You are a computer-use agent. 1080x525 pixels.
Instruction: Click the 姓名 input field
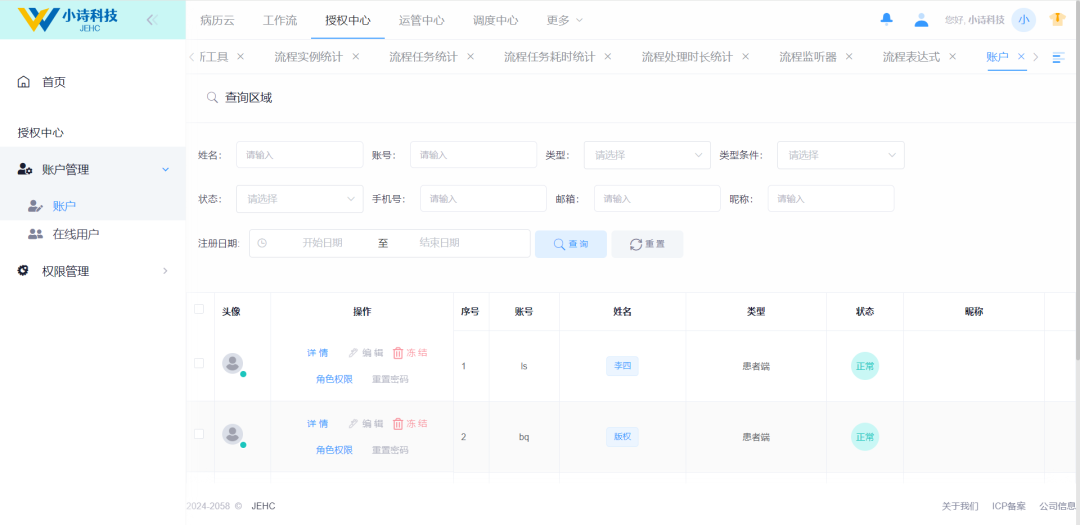click(300, 155)
